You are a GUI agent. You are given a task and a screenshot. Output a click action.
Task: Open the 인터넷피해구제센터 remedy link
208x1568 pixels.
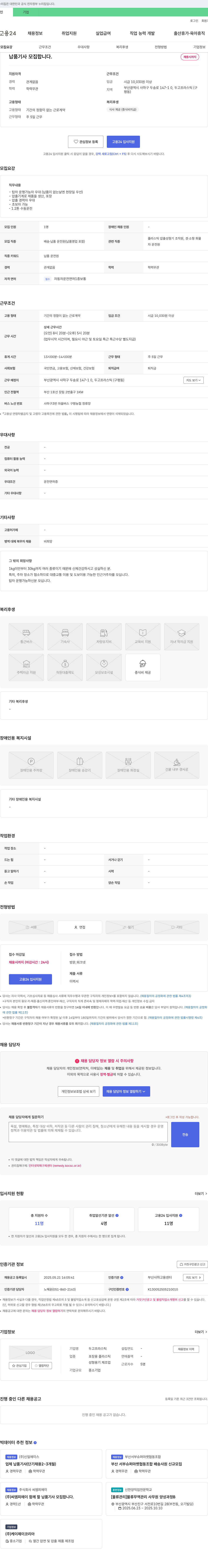(55, 1166)
